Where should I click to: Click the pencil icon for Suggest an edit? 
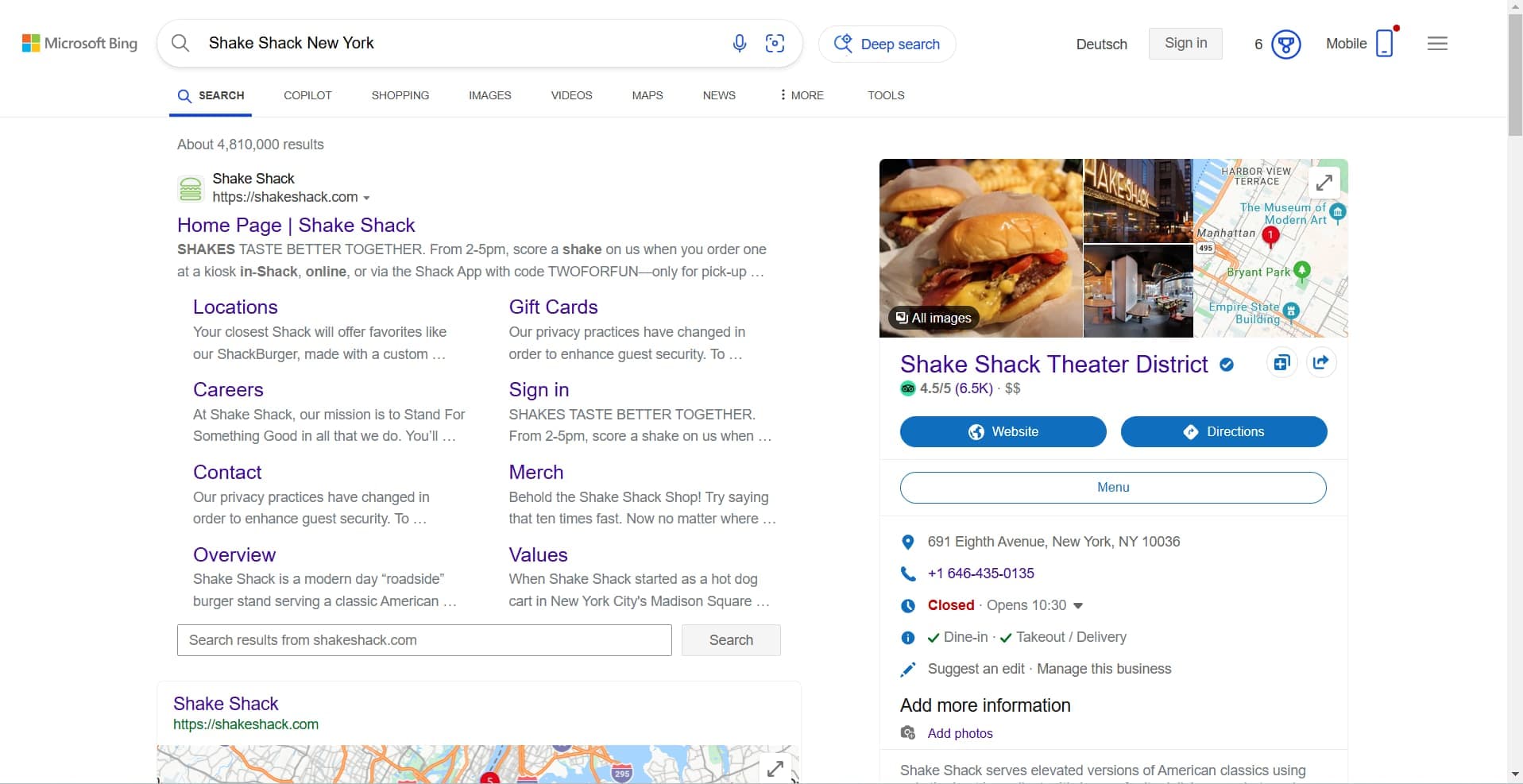(908, 669)
